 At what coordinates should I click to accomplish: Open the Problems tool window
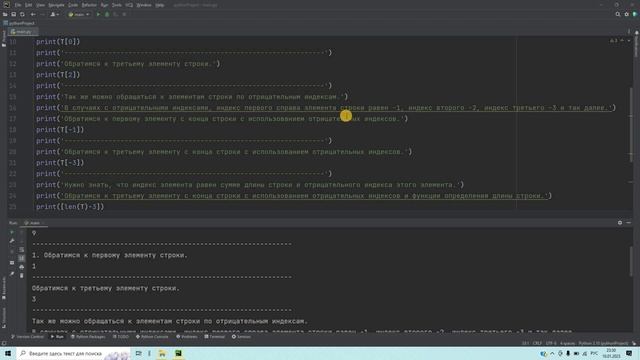[x=187, y=337]
